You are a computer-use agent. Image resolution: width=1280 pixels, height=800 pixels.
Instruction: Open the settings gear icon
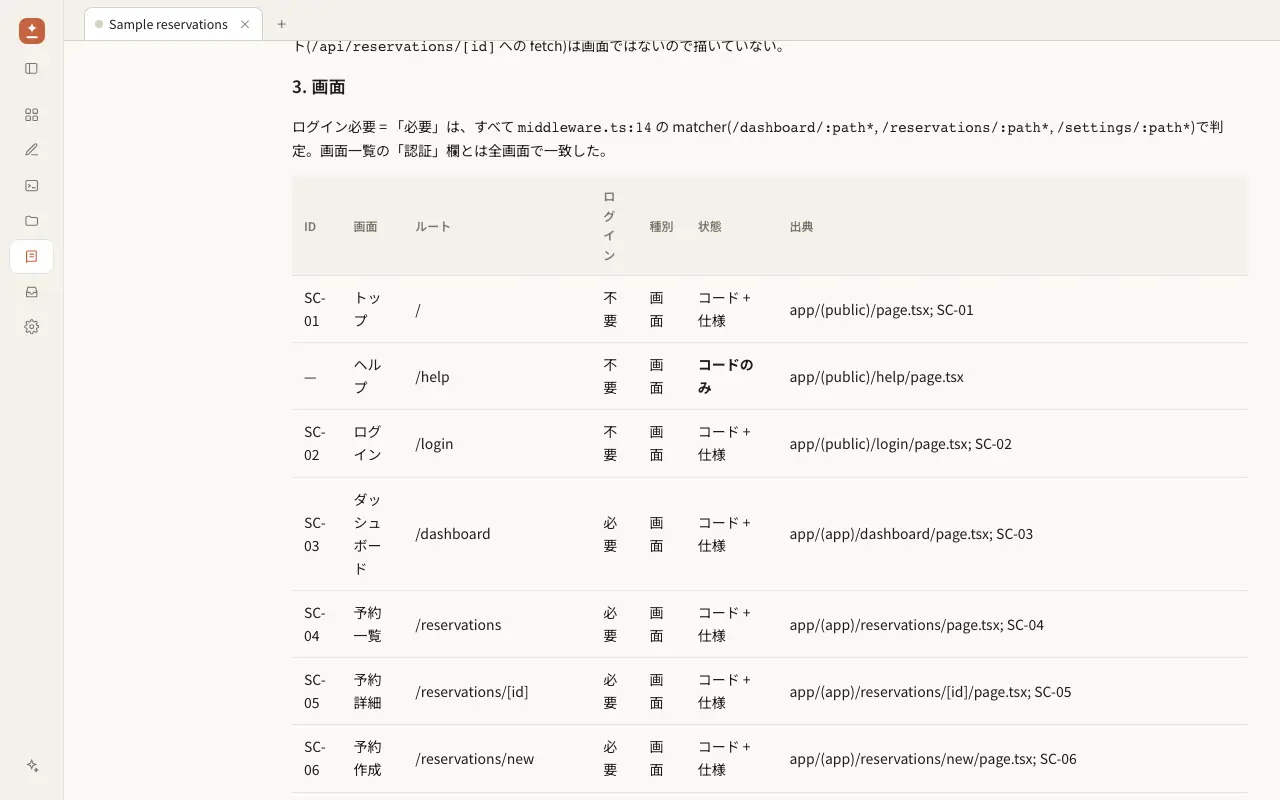tap(32, 327)
